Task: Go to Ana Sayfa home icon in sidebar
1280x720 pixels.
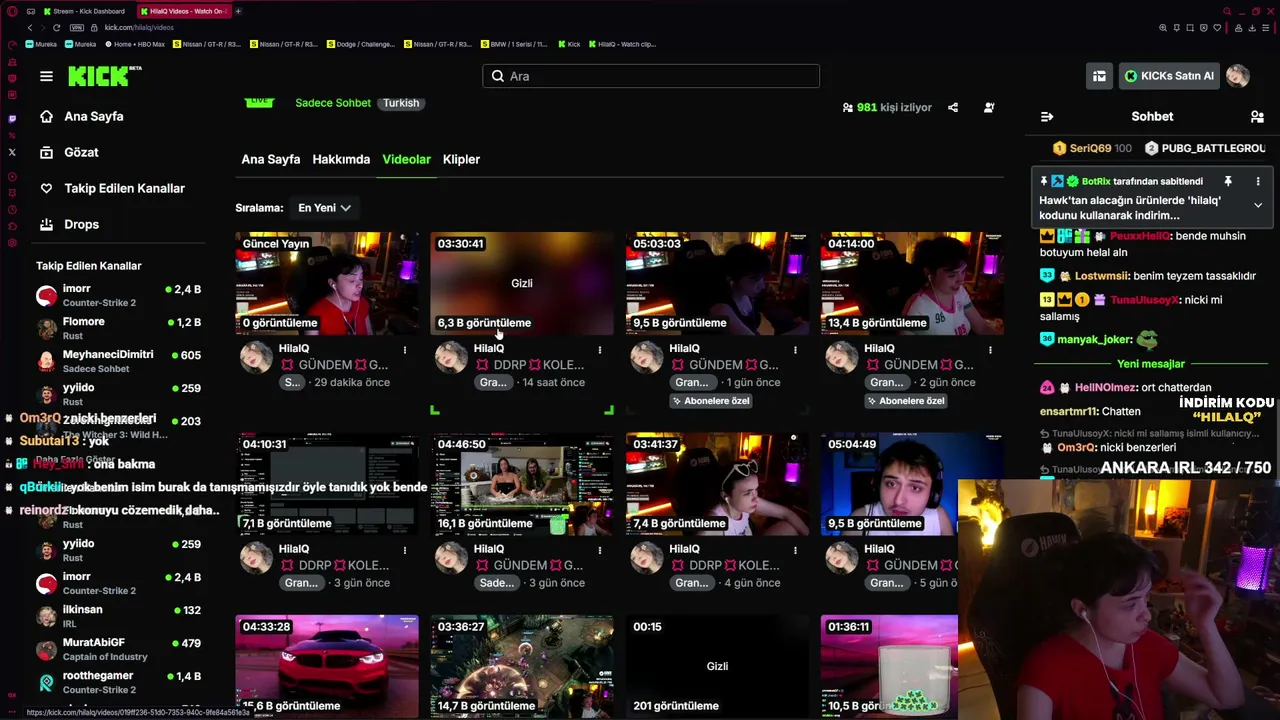Action: coord(46,116)
